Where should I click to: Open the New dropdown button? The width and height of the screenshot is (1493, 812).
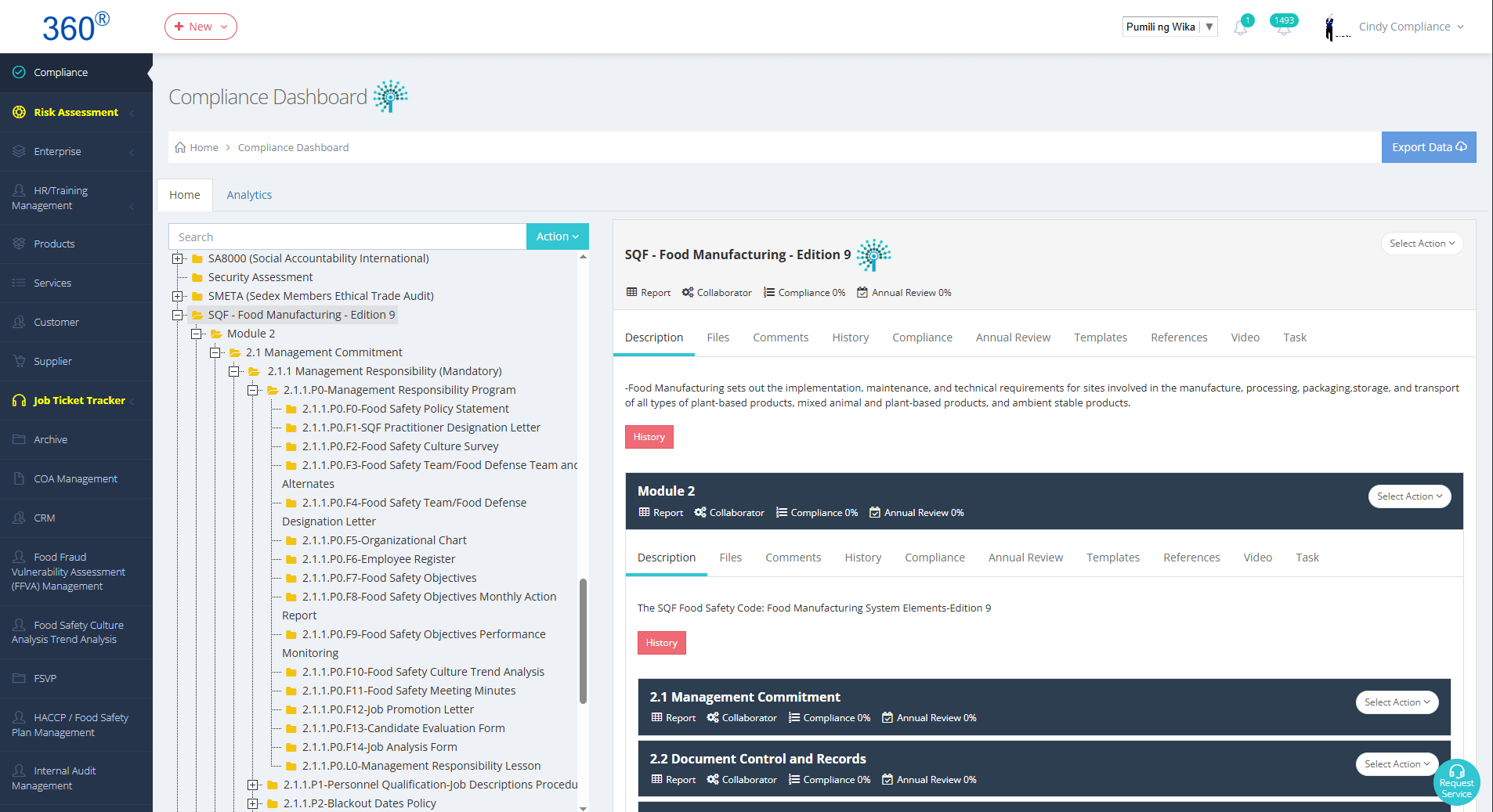[x=201, y=27]
